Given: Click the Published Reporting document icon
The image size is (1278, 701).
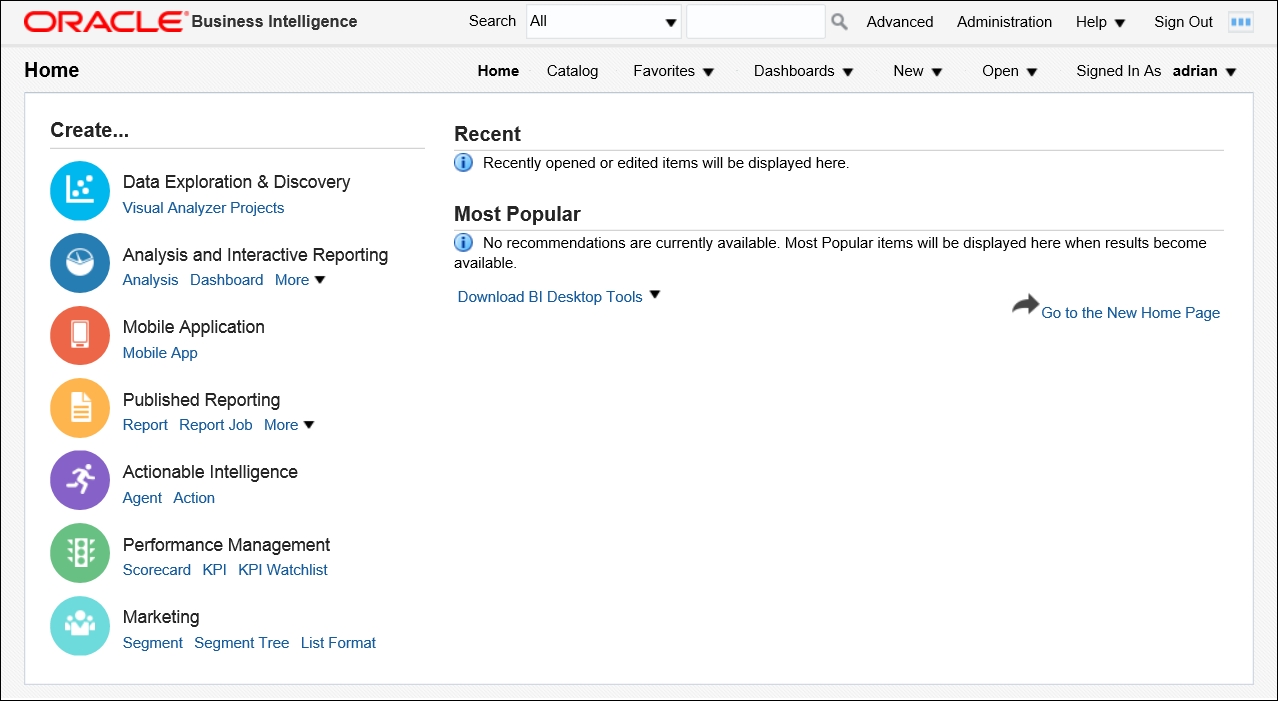Looking at the screenshot, I should tap(80, 408).
